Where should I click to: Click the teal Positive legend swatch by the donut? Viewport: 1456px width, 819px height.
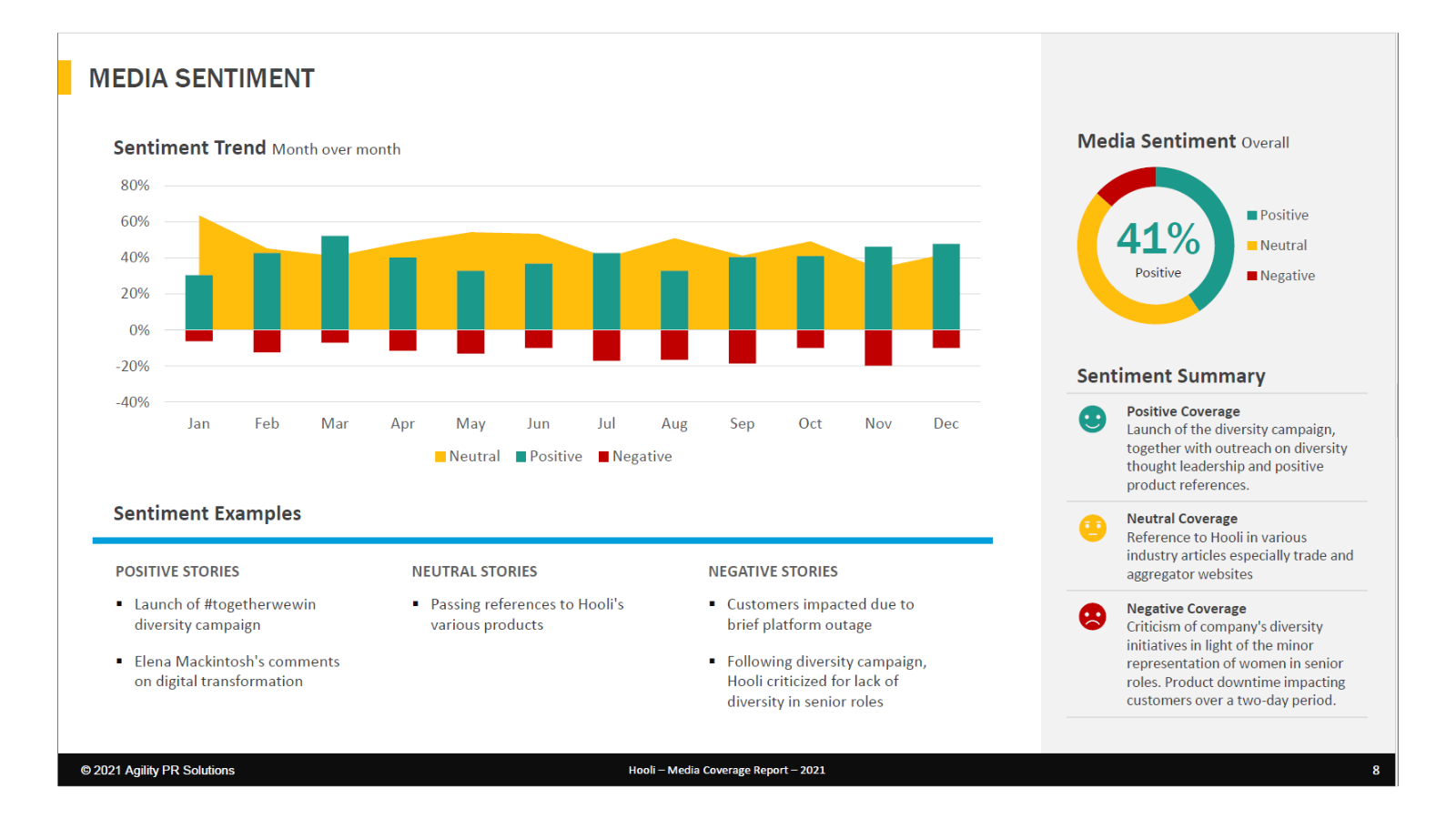1252,216
